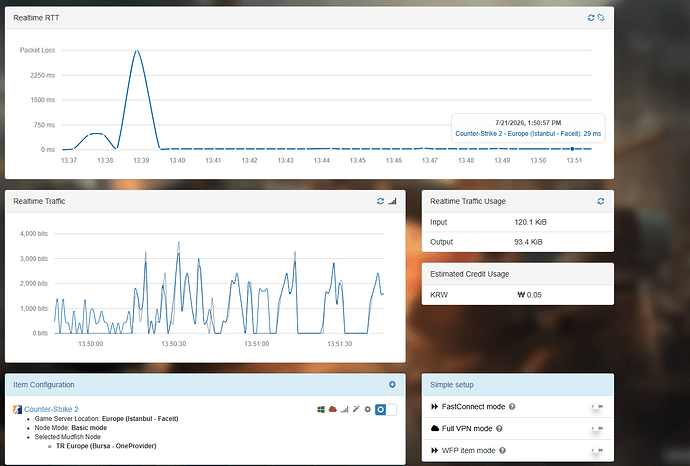The image size is (690, 466).
Task: Click the 'Realtime RTT' panel title
Action: 36,18
